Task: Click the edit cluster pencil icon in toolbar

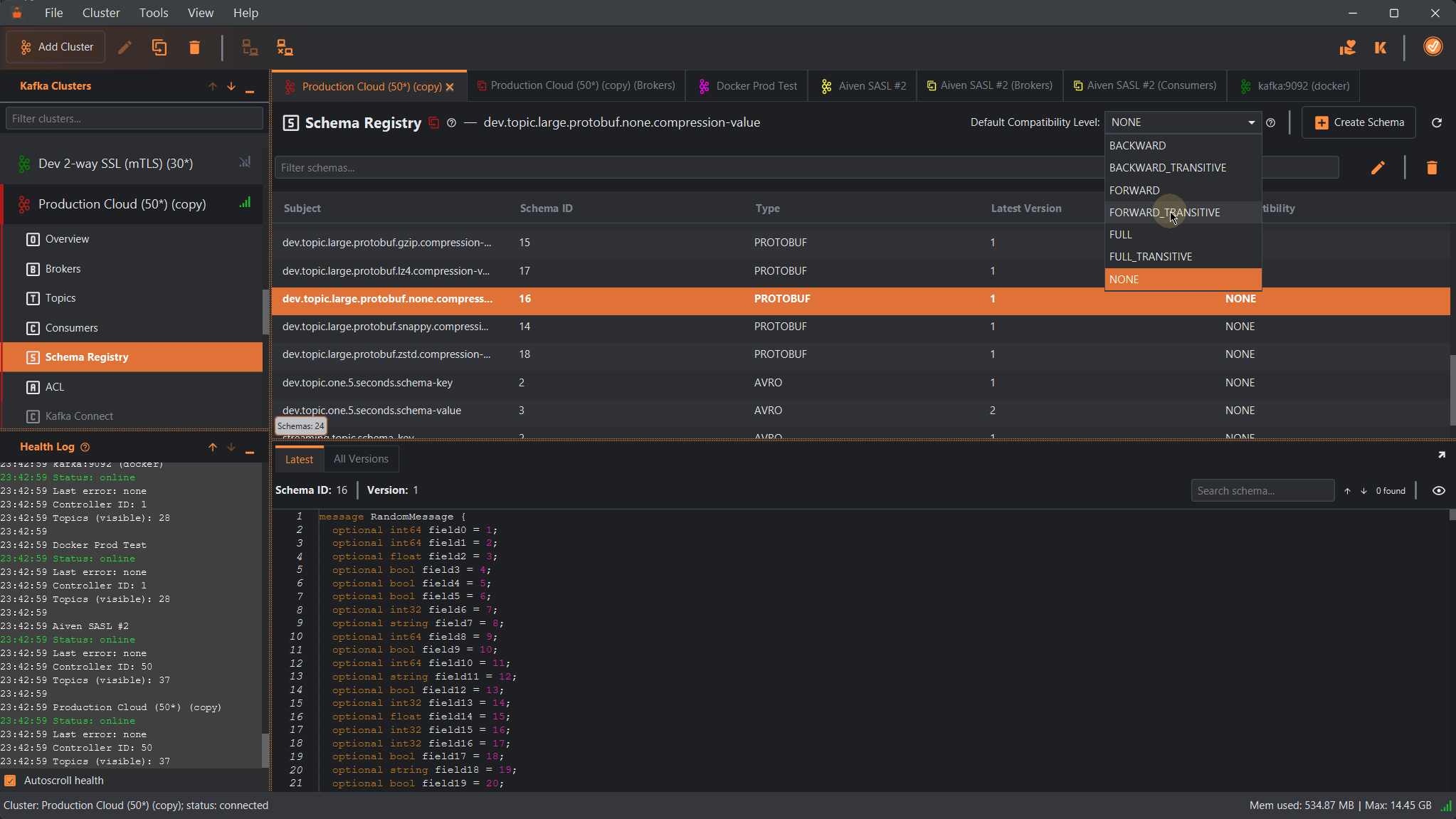Action: 125,48
